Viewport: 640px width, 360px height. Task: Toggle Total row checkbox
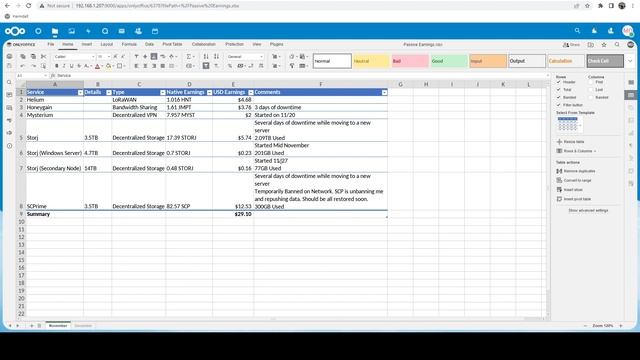(559, 89)
